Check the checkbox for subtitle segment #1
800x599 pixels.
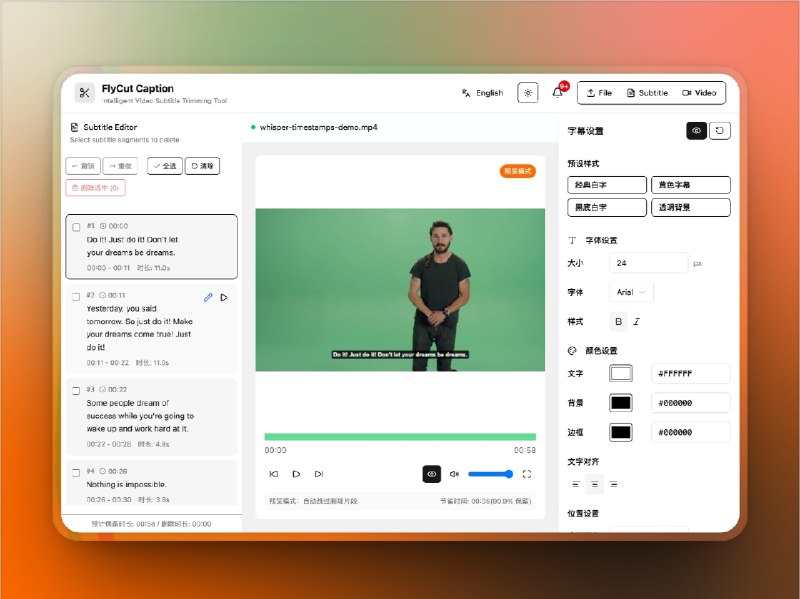point(75,225)
